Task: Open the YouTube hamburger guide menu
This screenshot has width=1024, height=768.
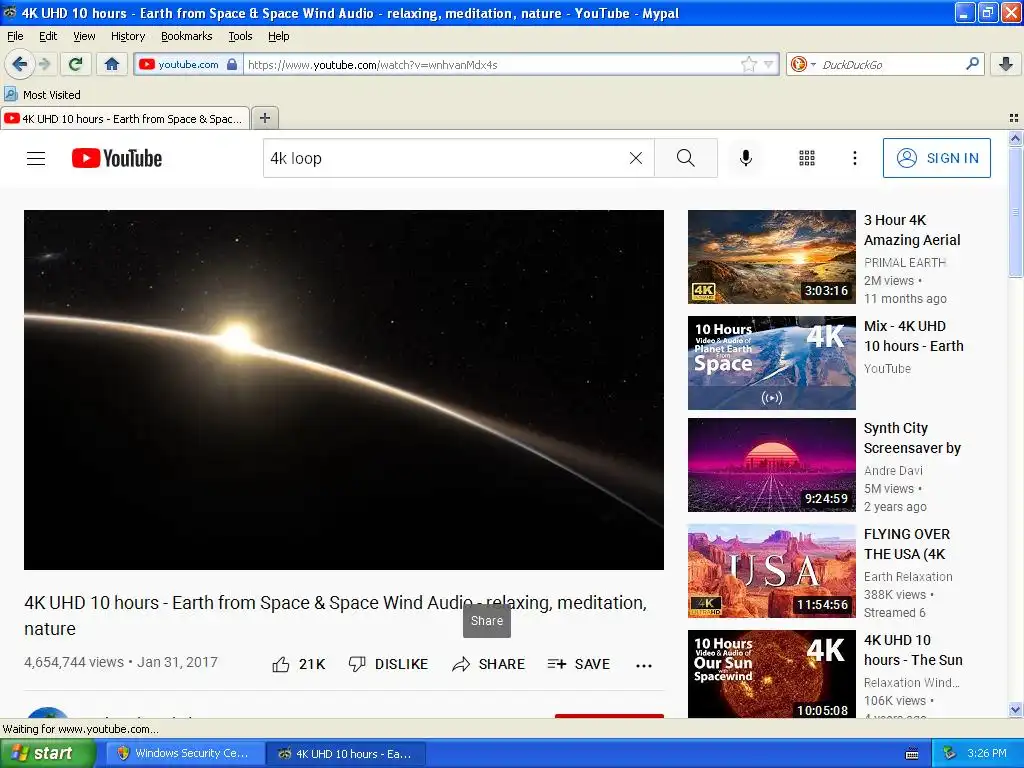Action: click(36, 158)
